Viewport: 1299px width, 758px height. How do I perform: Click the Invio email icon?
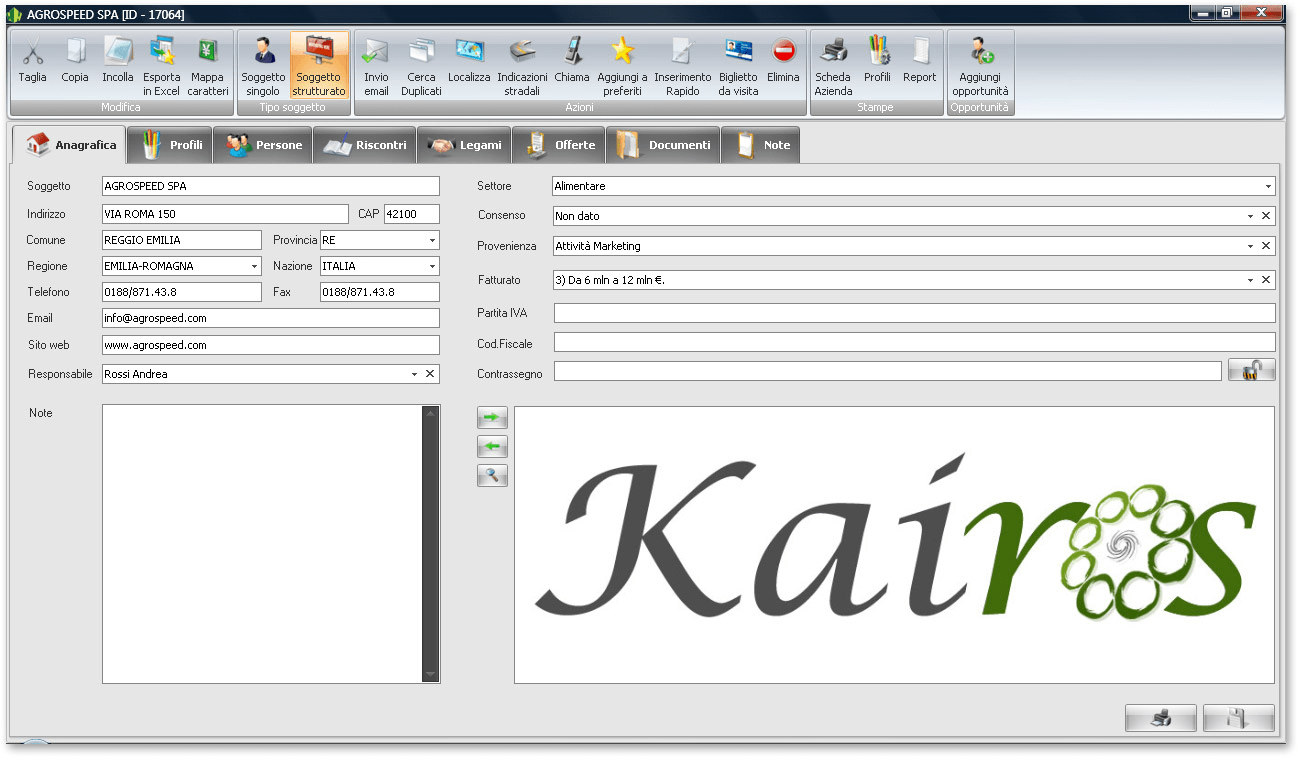pyautogui.click(x=376, y=52)
